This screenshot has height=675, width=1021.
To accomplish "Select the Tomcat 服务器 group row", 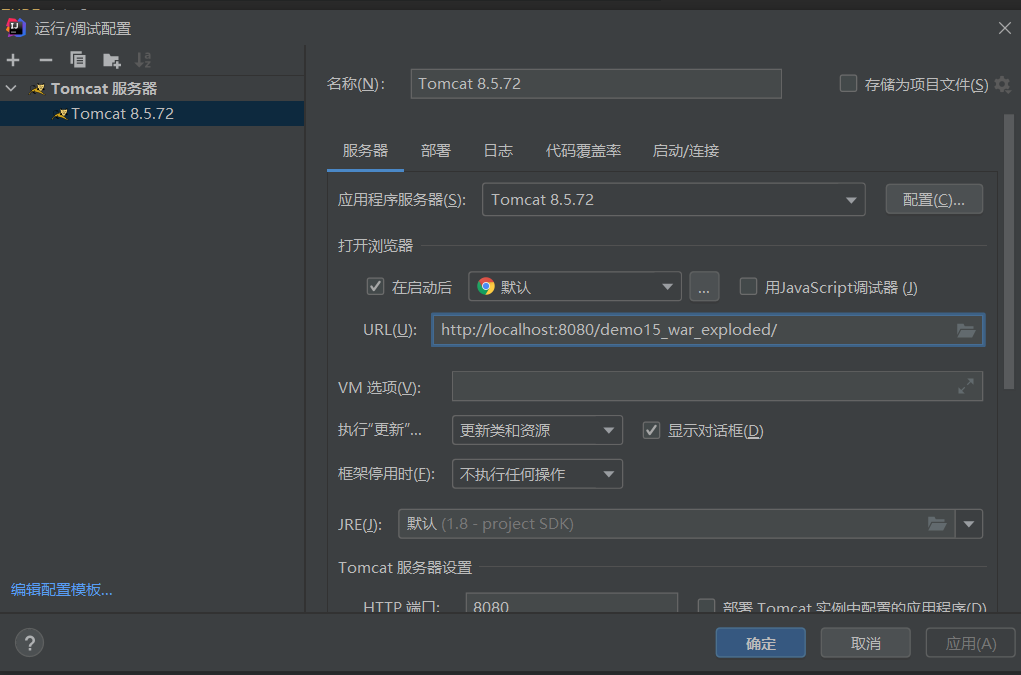I will point(152,89).
